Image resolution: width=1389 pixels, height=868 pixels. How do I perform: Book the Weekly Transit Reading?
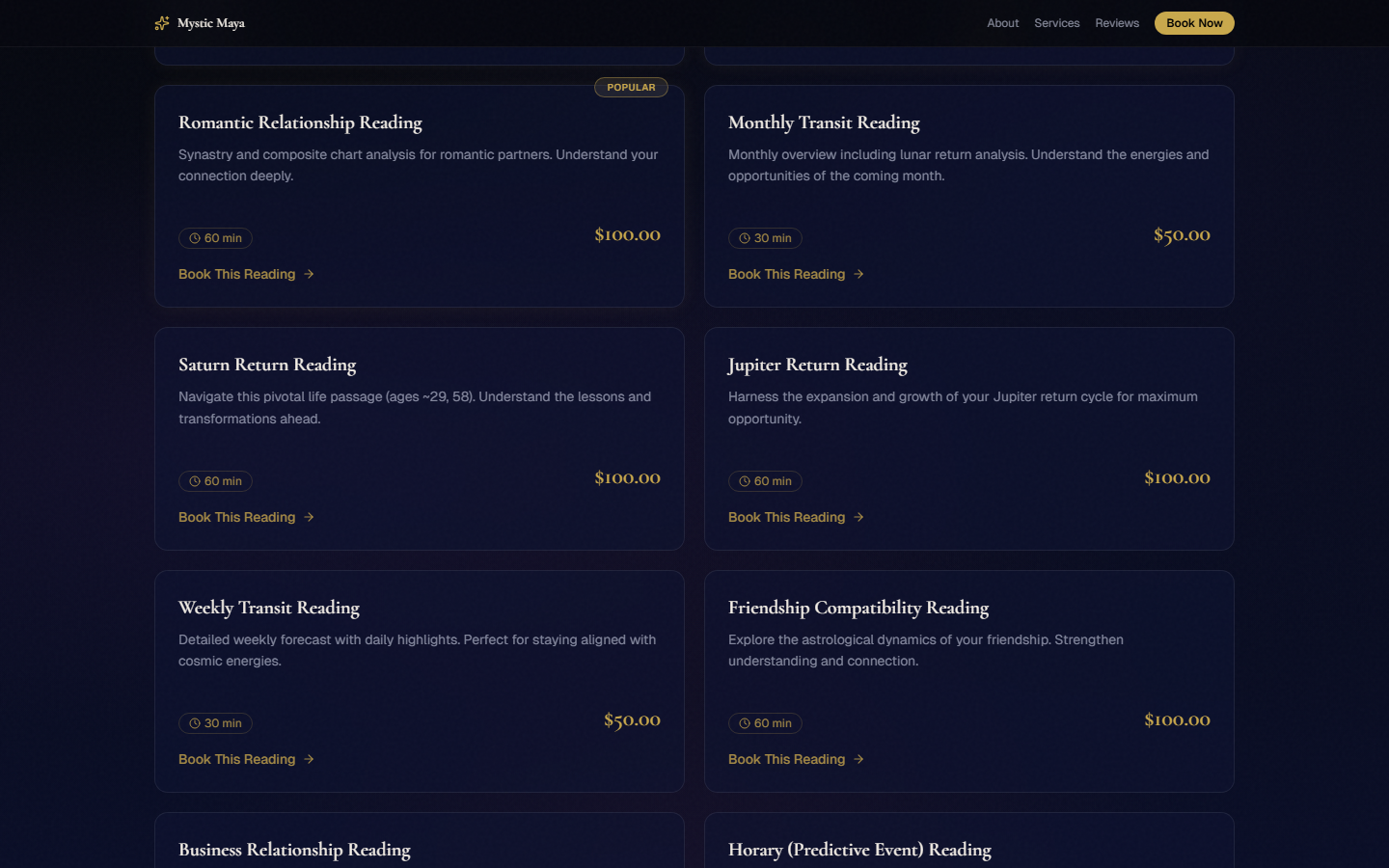click(237, 760)
